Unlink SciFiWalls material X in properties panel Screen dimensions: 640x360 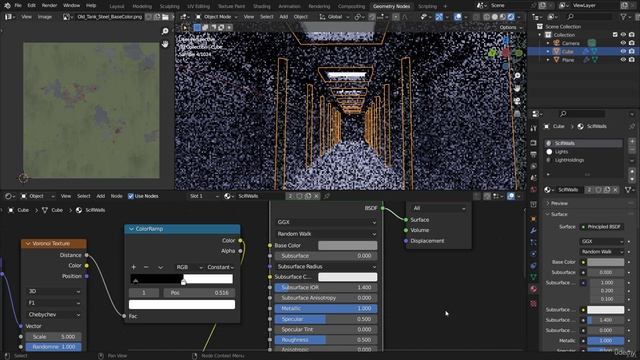(x=616, y=190)
